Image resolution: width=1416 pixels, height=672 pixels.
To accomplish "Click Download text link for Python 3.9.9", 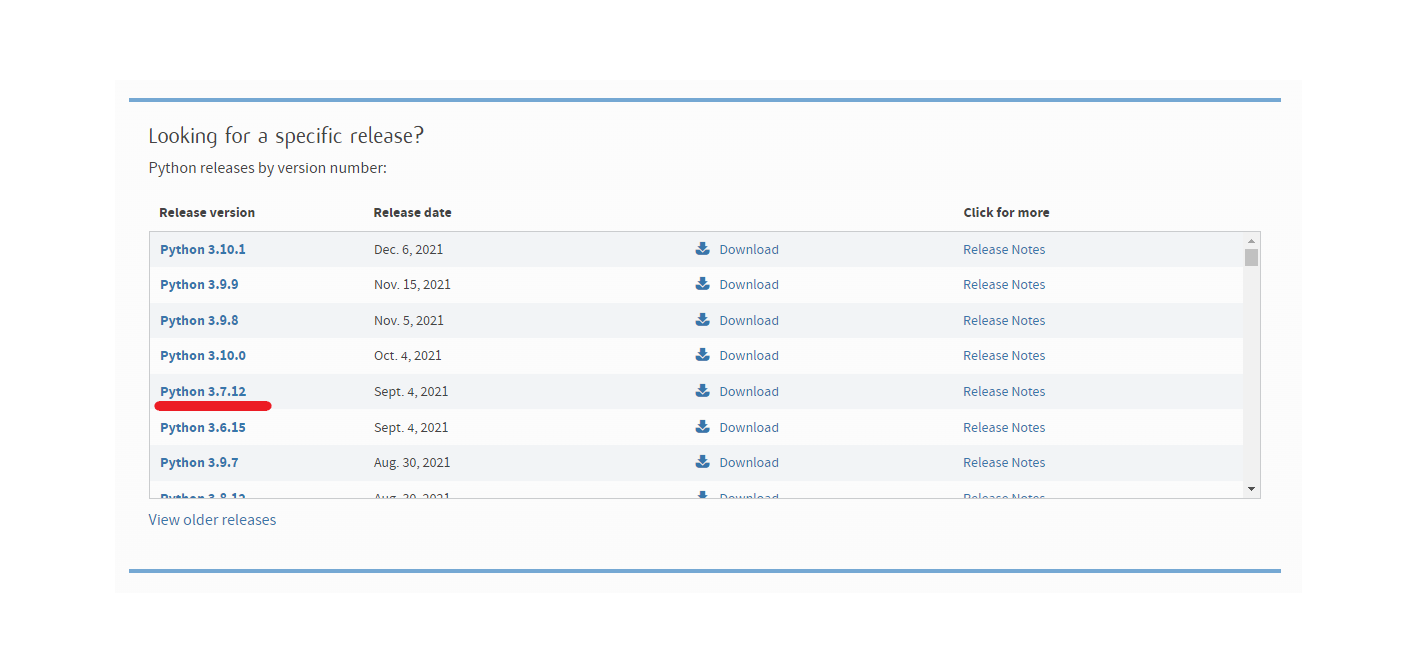I will coord(749,284).
